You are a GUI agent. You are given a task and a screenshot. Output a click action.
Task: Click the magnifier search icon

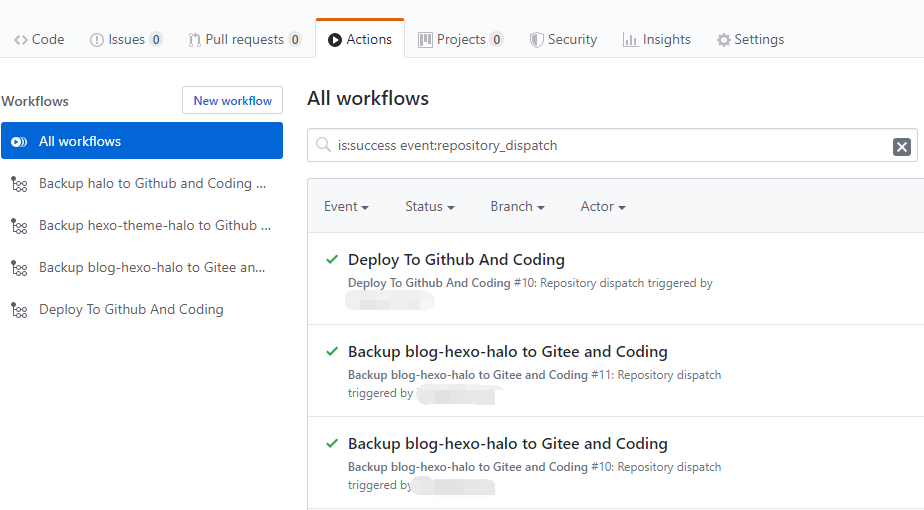(323, 144)
